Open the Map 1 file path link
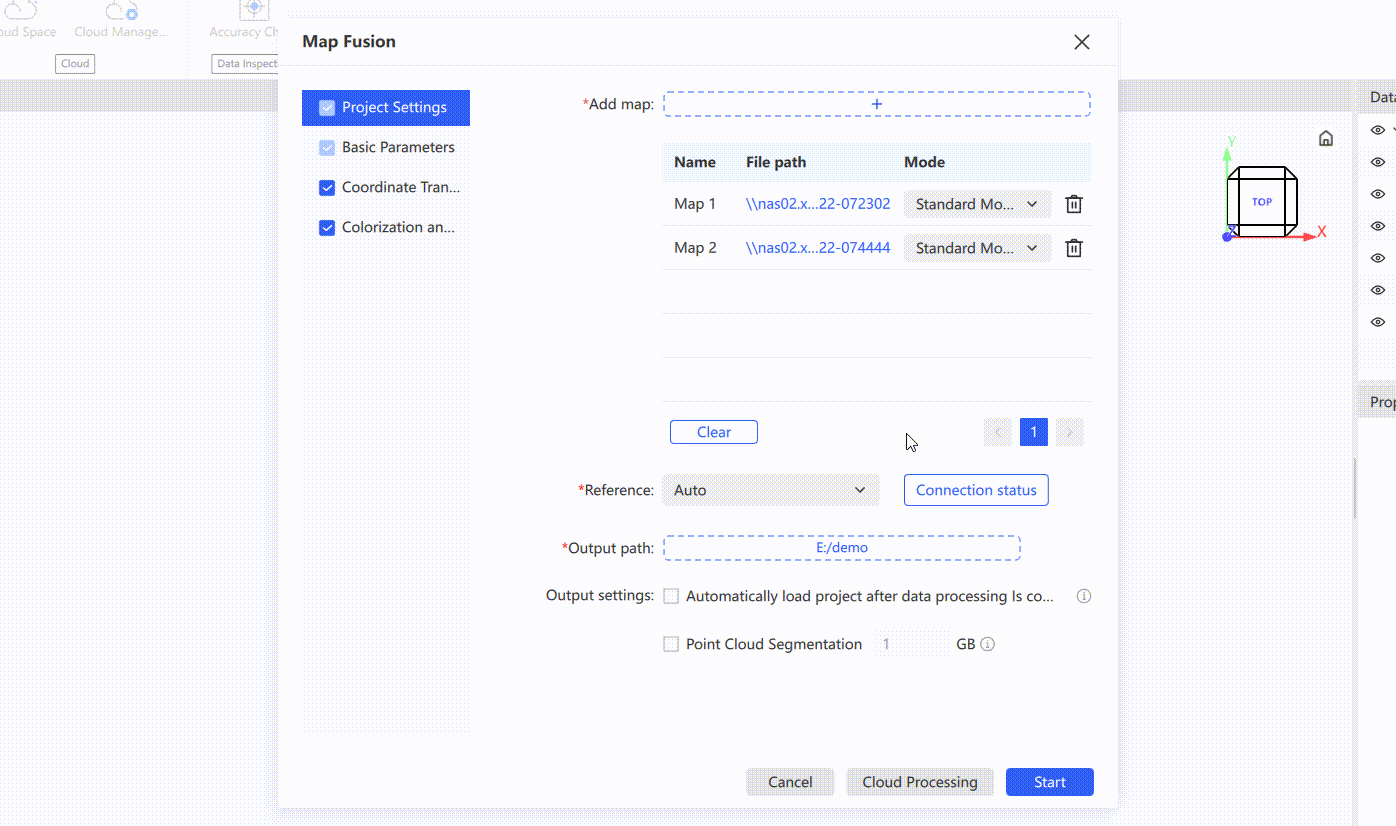This screenshot has height=826, width=1396. point(818,204)
